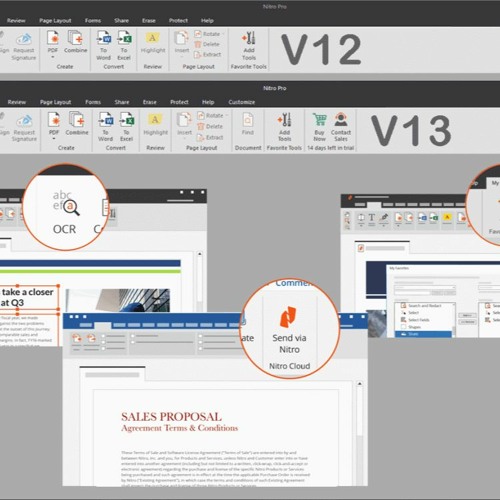
Task: Expand Insert dropdown in V12 Page Layout
Action: (182, 57)
